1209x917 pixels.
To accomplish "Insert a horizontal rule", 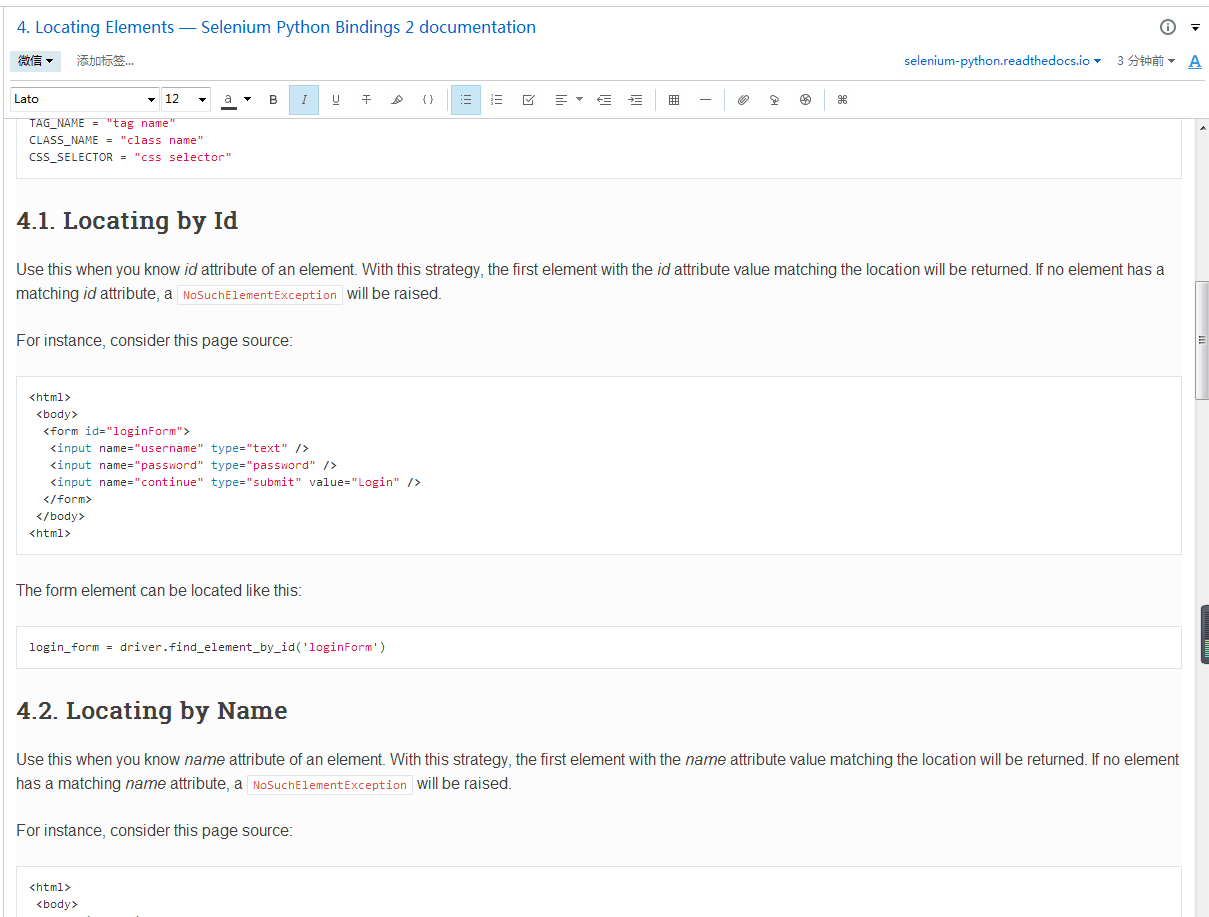I will click(x=705, y=100).
